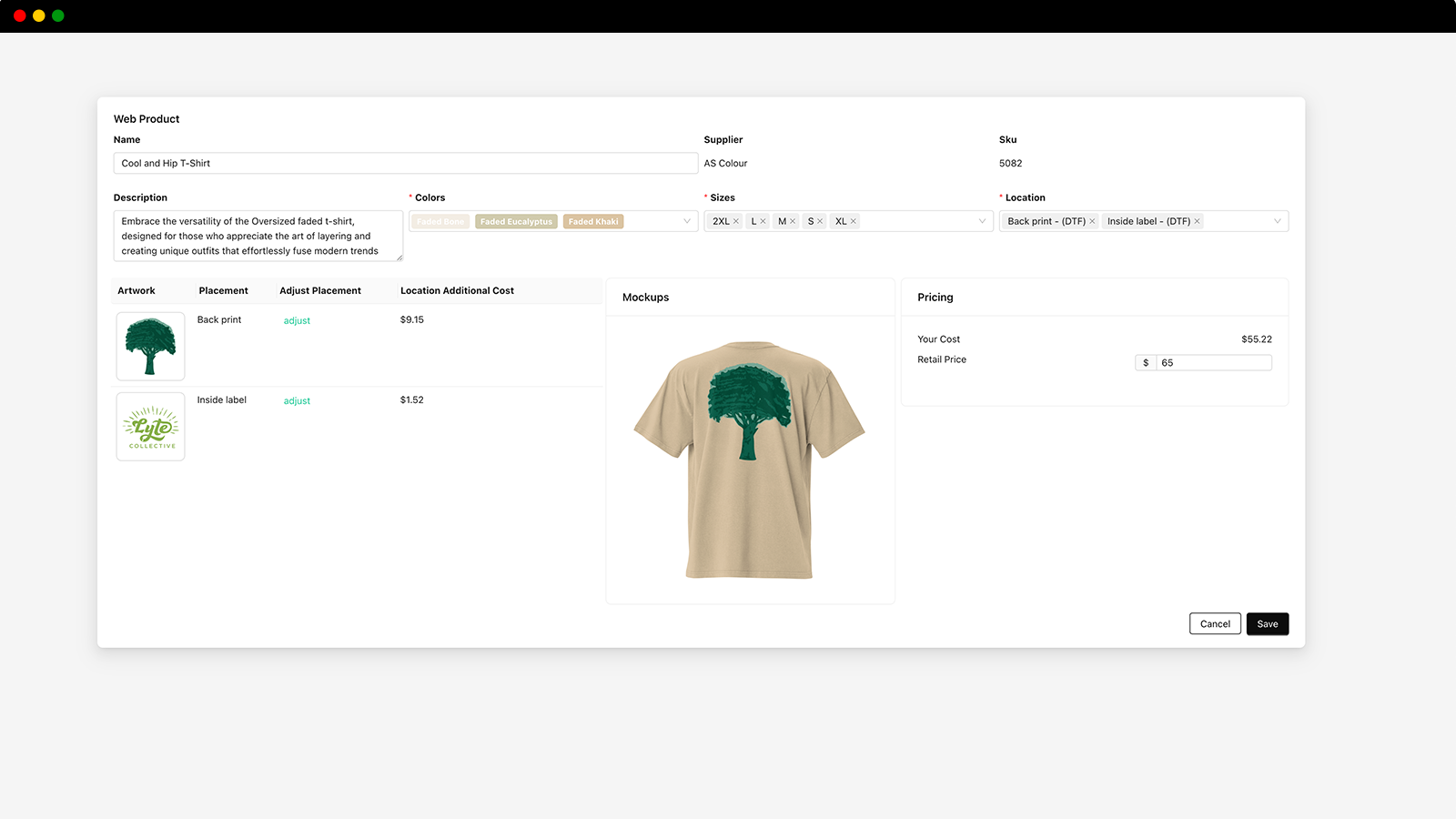Remove the Back print (DTF) location chip
This screenshot has width=1456, height=819.
tap(1093, 220)
